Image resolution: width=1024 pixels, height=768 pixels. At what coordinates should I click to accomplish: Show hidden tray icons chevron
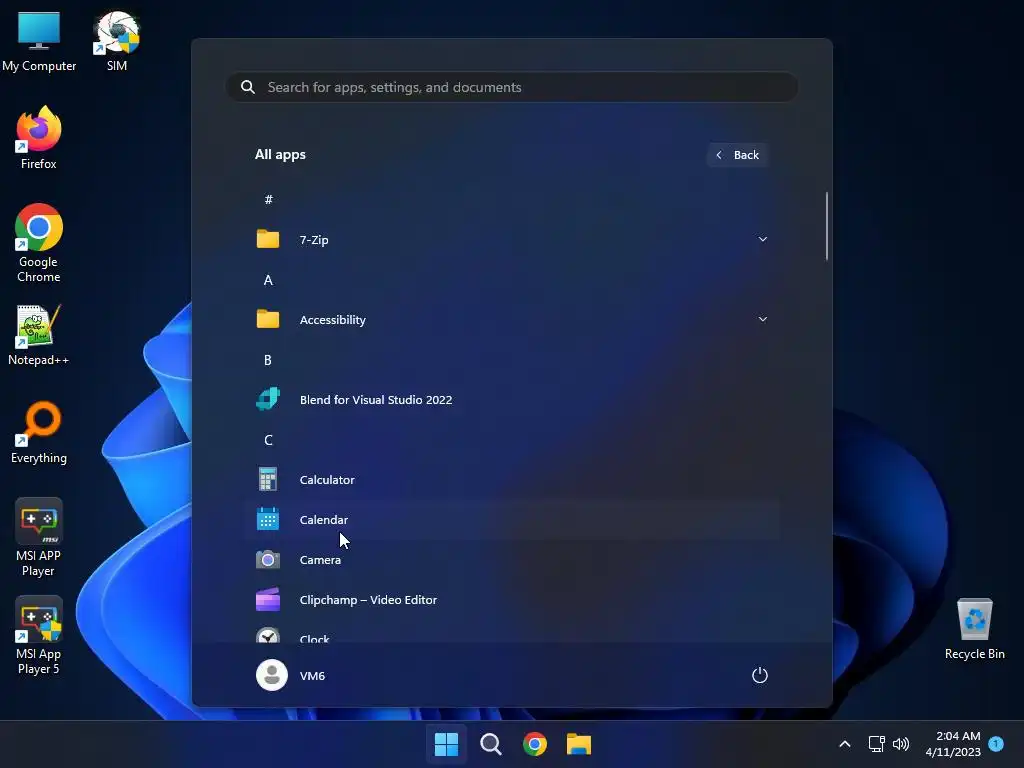click(844, 744)
